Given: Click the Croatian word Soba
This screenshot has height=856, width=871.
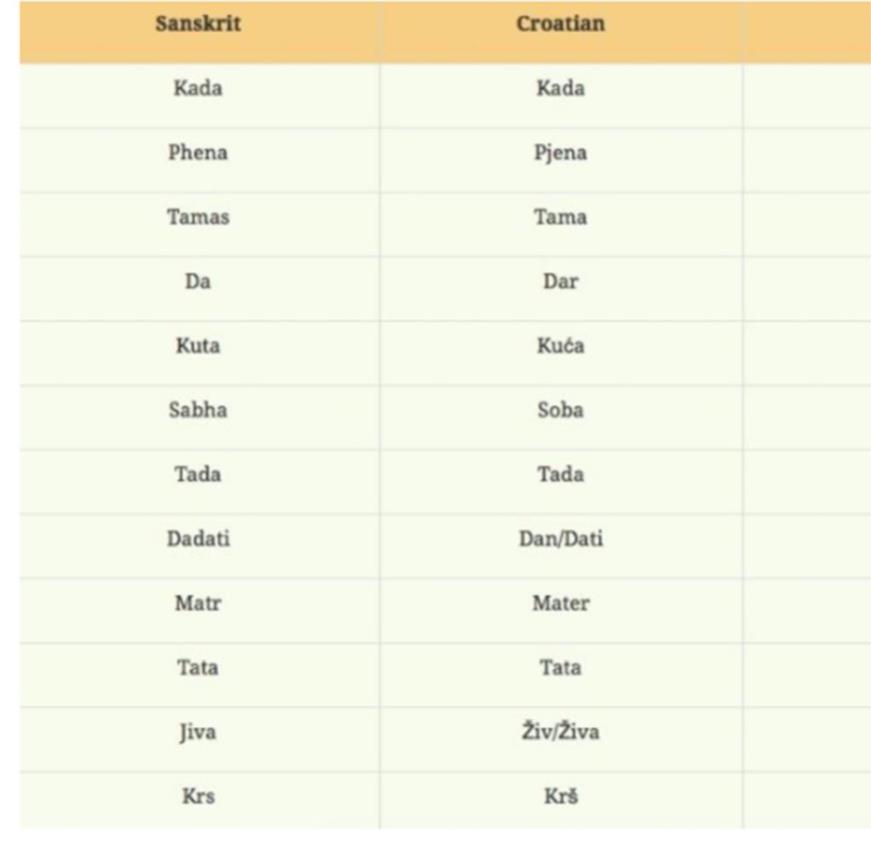Looking at the screenshot, I should [x=560, y=410].
